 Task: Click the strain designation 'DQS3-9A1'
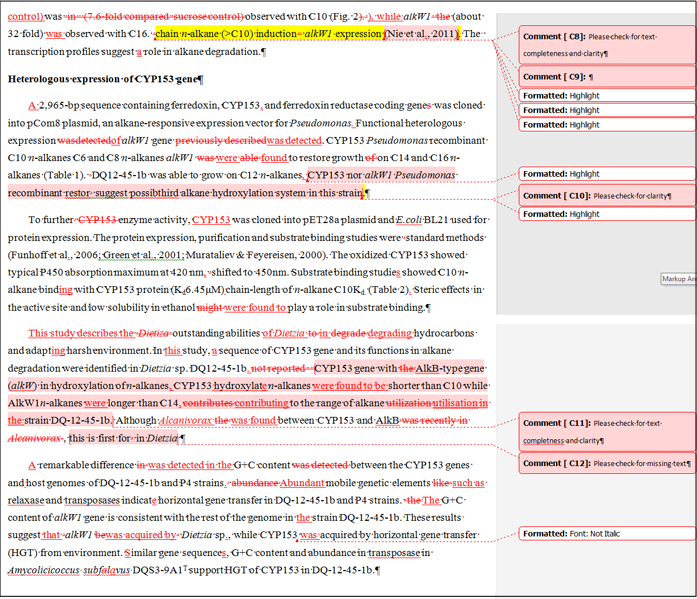tap(157, 570)
